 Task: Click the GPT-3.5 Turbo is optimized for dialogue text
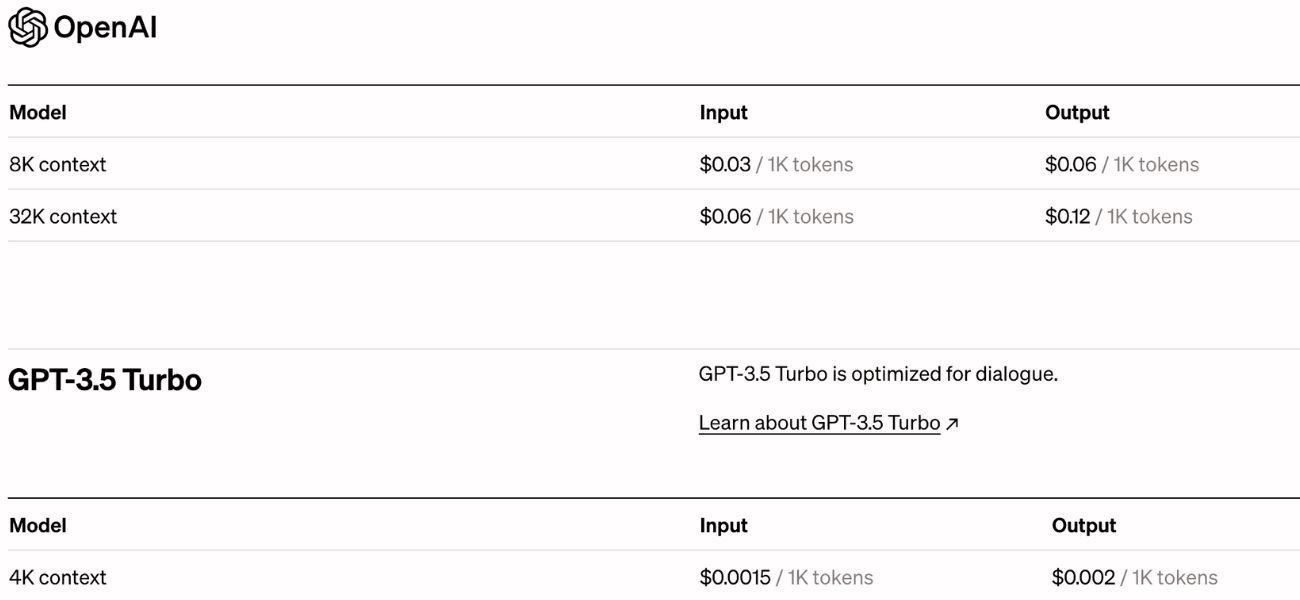879,372
